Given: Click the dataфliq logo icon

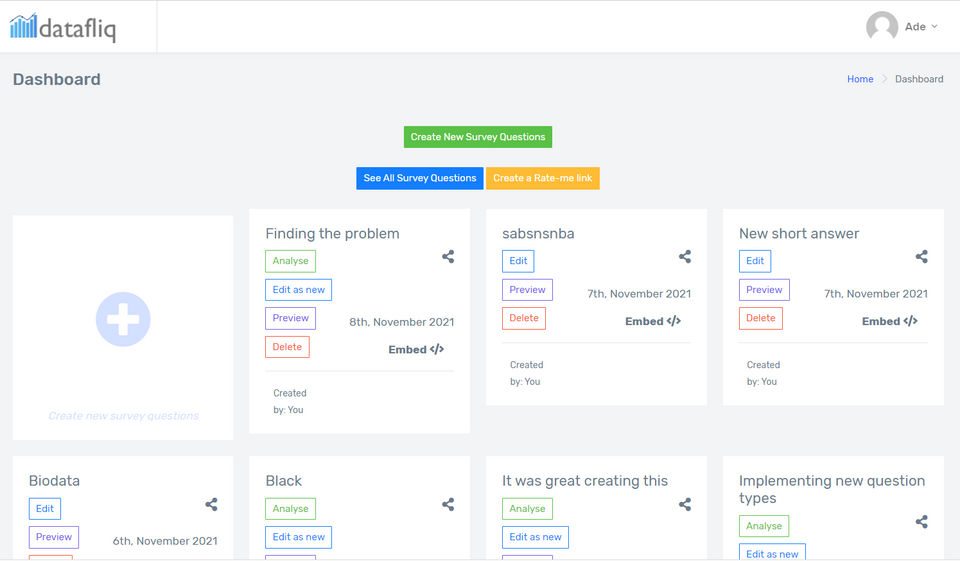Looking at the screenshot, I should [x=24, y=26].
